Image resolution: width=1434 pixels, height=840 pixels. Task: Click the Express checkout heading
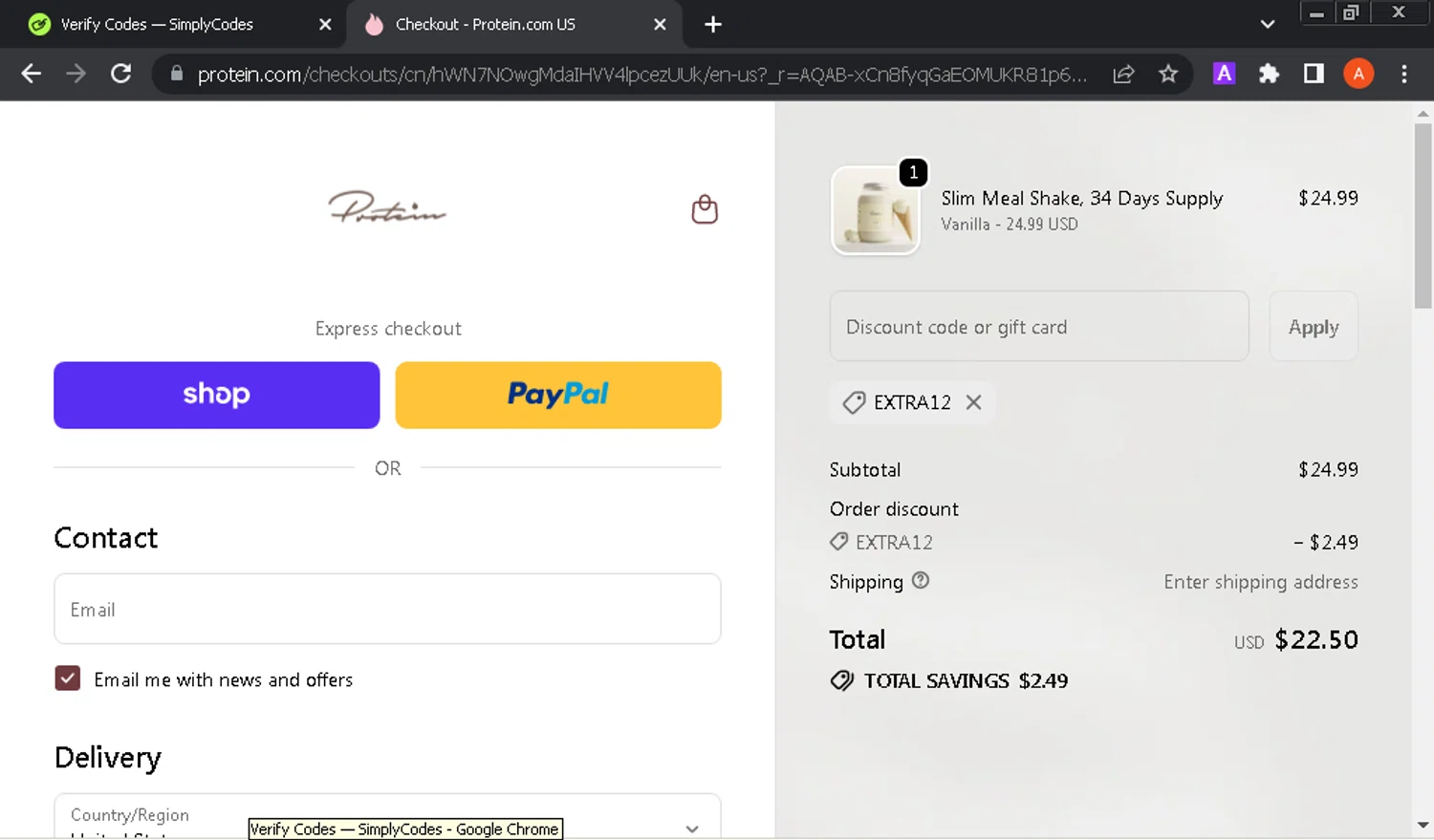click(388, 328)
